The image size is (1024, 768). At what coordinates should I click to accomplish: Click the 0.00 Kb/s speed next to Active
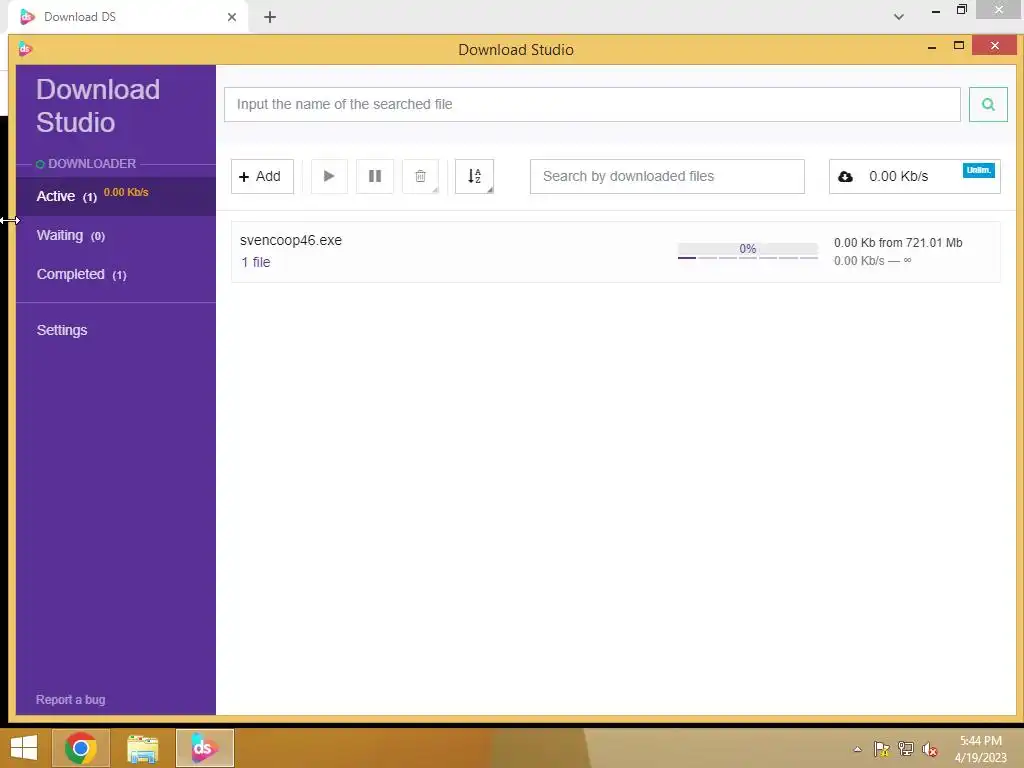[126, 192]
